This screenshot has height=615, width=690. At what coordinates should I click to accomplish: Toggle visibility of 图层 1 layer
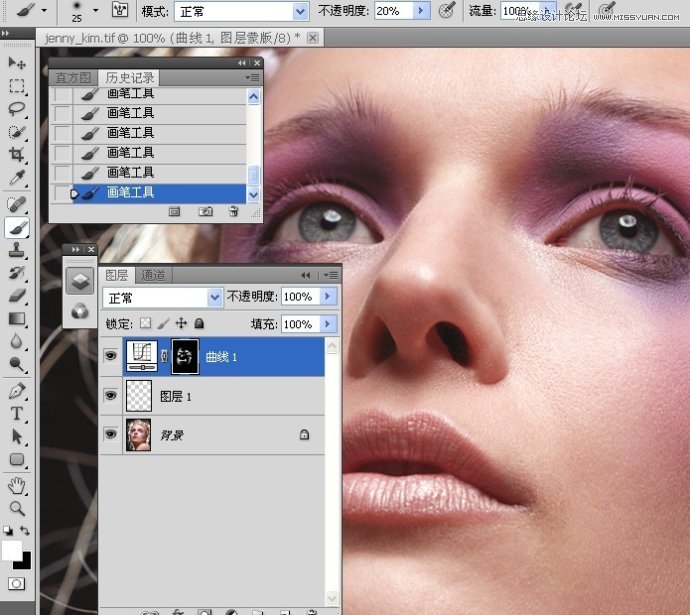(111, 396)
